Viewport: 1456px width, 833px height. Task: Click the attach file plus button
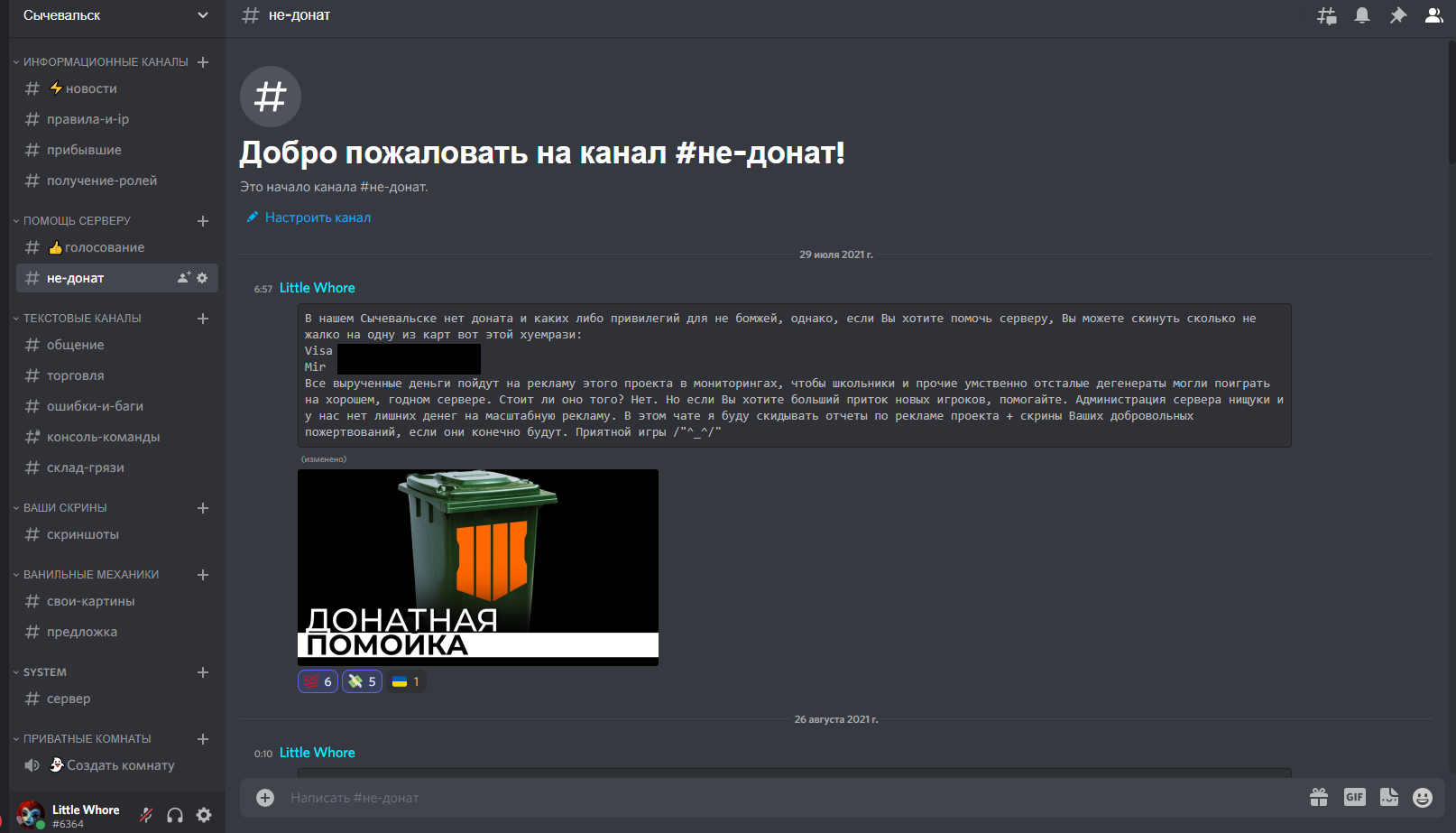(x=265, y=798)
